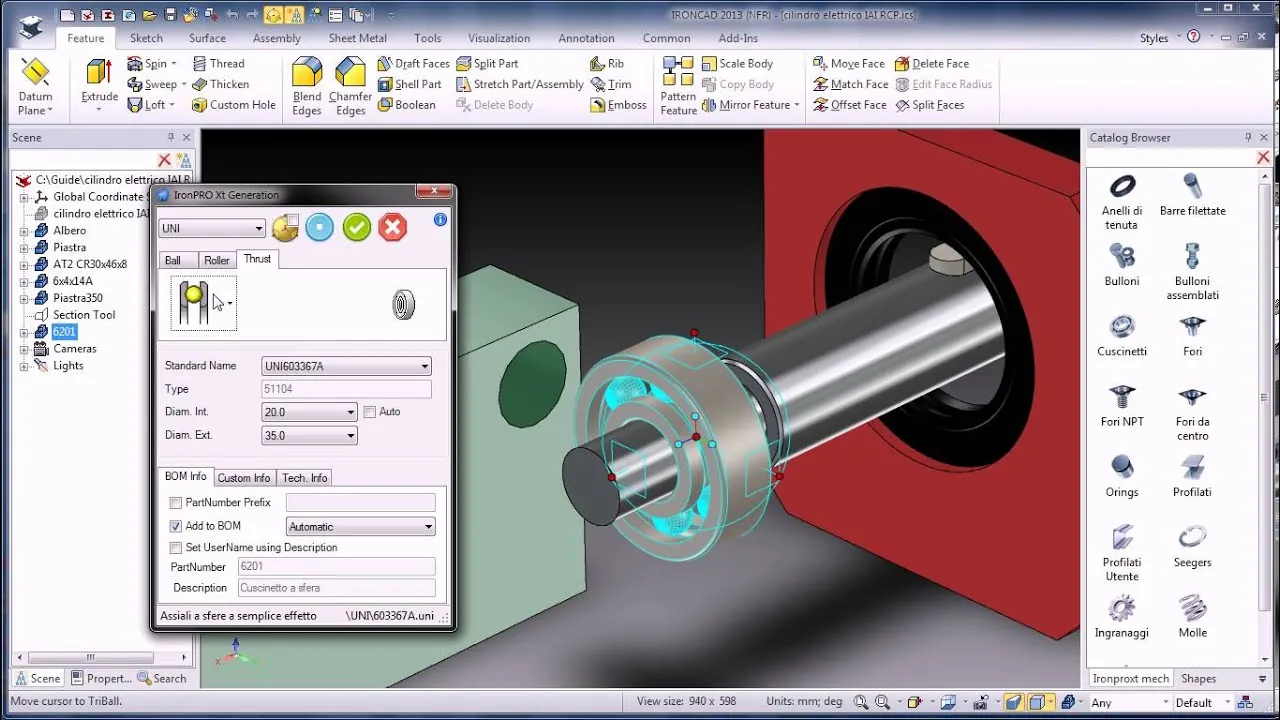Switch to the Custom Info tab

click(244, 478)
